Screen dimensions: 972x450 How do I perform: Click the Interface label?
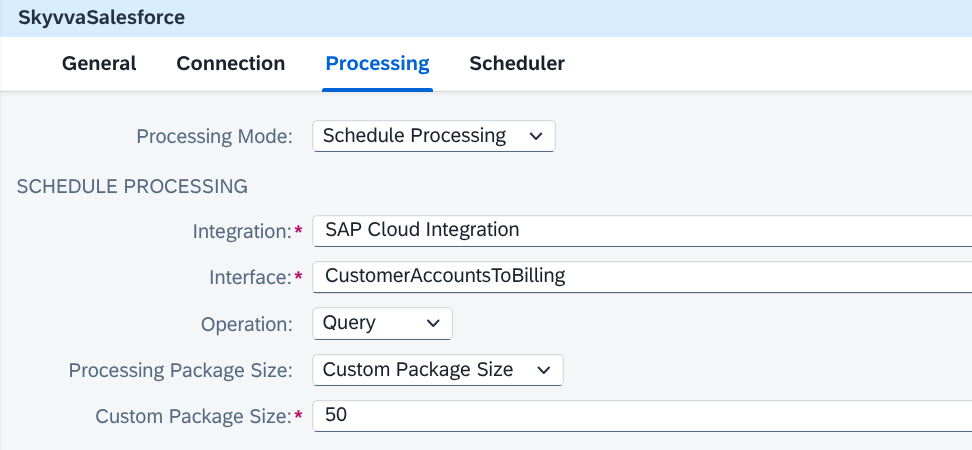(250, 278)
